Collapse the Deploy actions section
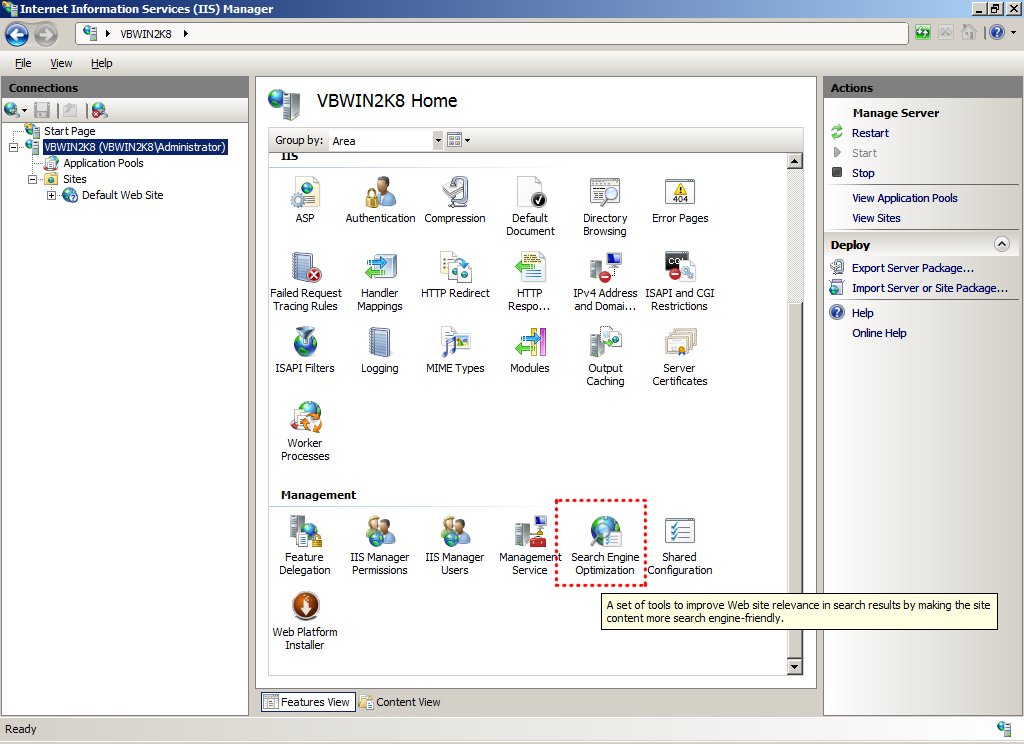Screen dimensions: 1024x744 (x=1001, y=244)
